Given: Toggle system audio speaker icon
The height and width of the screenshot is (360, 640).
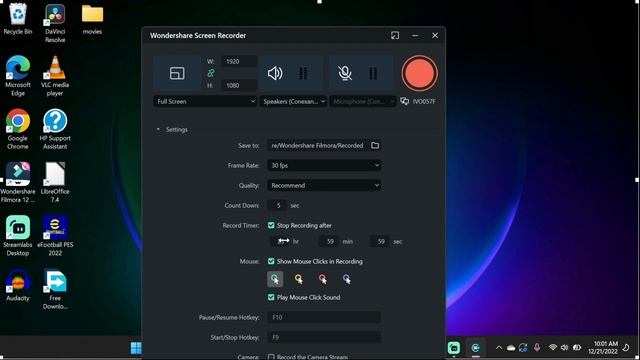Looking at the screenshot, I should (275, 73).
